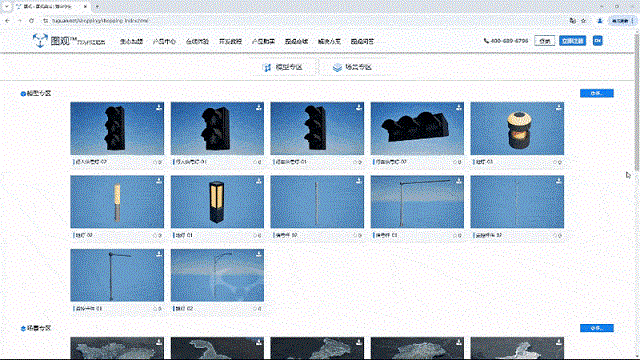640x360 pixels.
Task: Open the 产品中心 nav menu
Action: pos(164,41)
